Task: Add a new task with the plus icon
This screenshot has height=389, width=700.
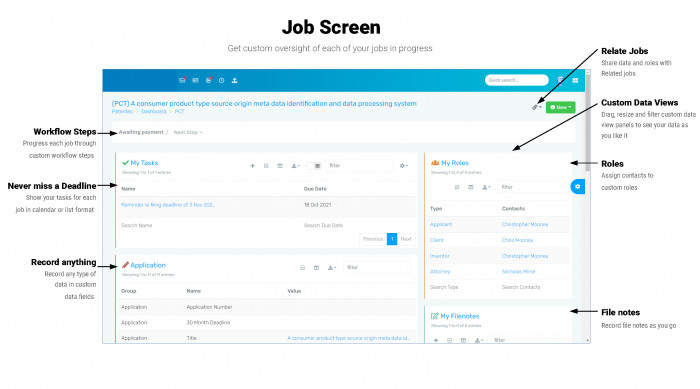Action: coord(253,166)
